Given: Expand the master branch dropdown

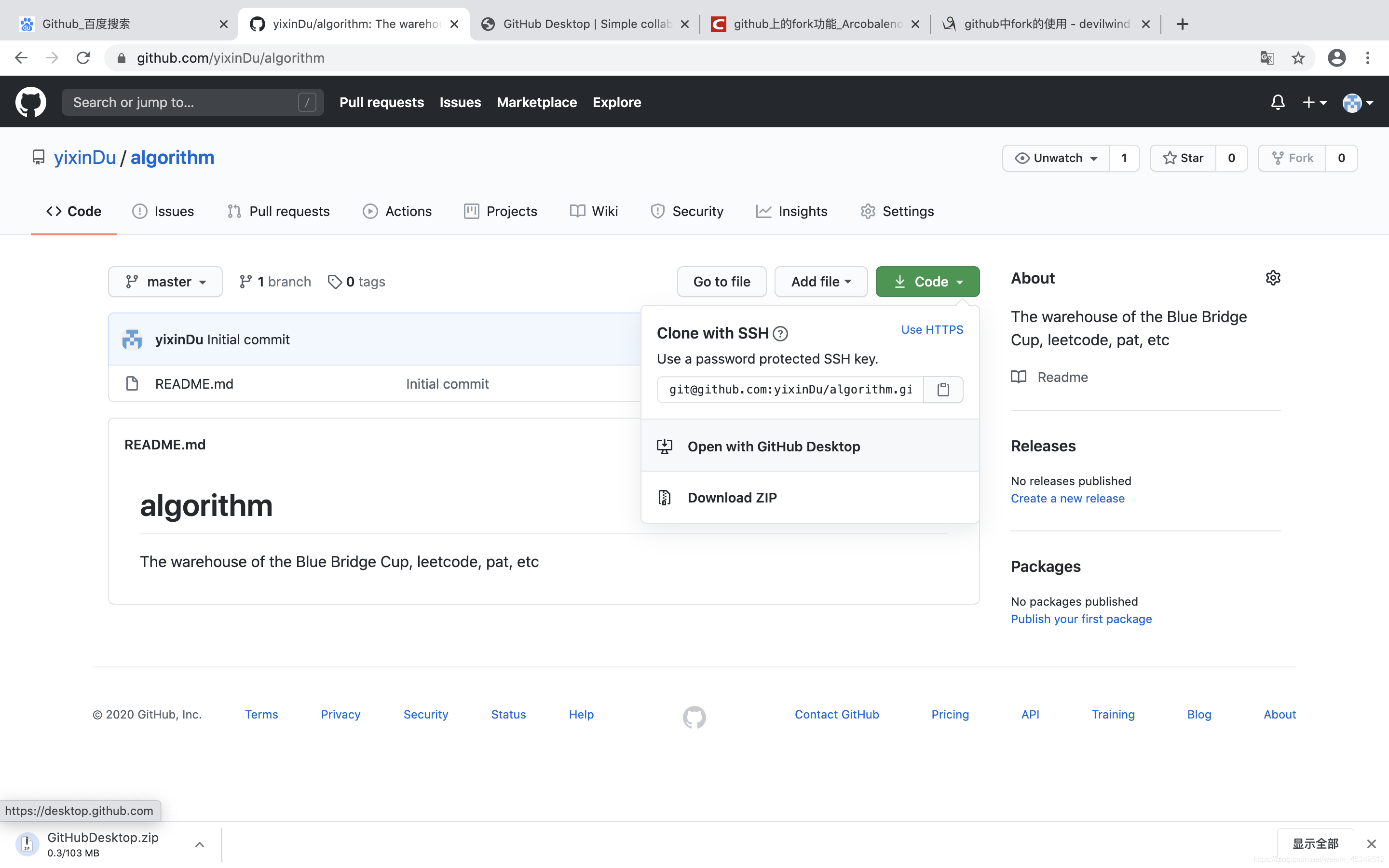Looking at the screenshot, I should click(165, 281).
